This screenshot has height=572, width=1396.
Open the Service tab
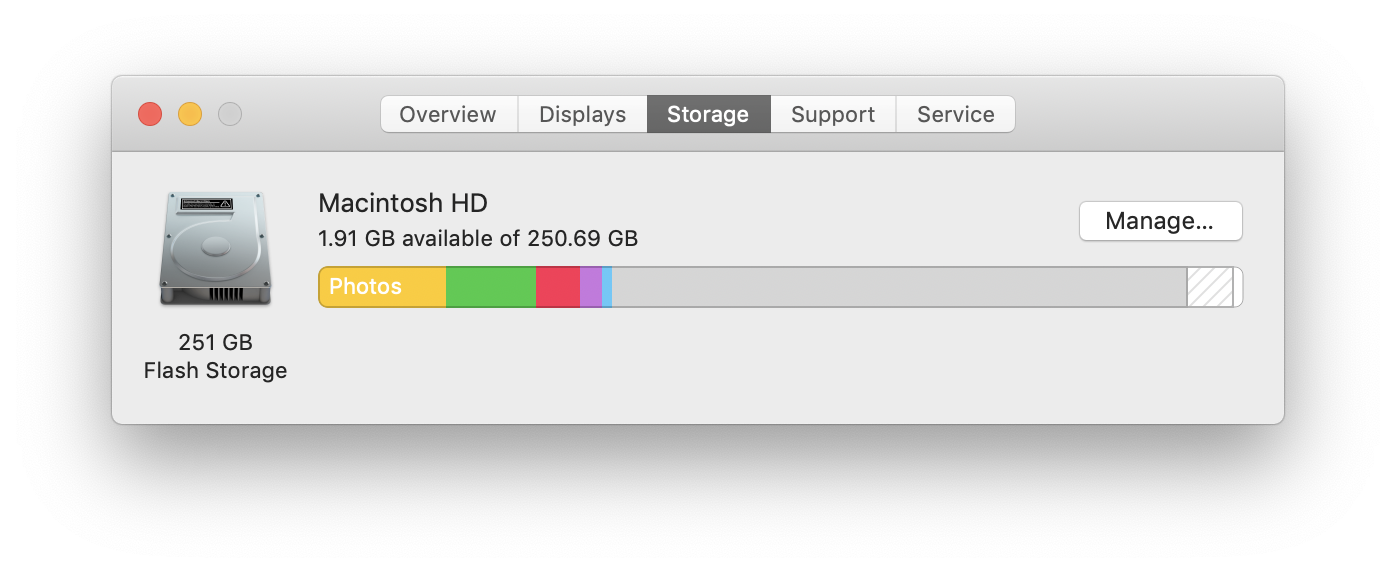tap(956, 114)
